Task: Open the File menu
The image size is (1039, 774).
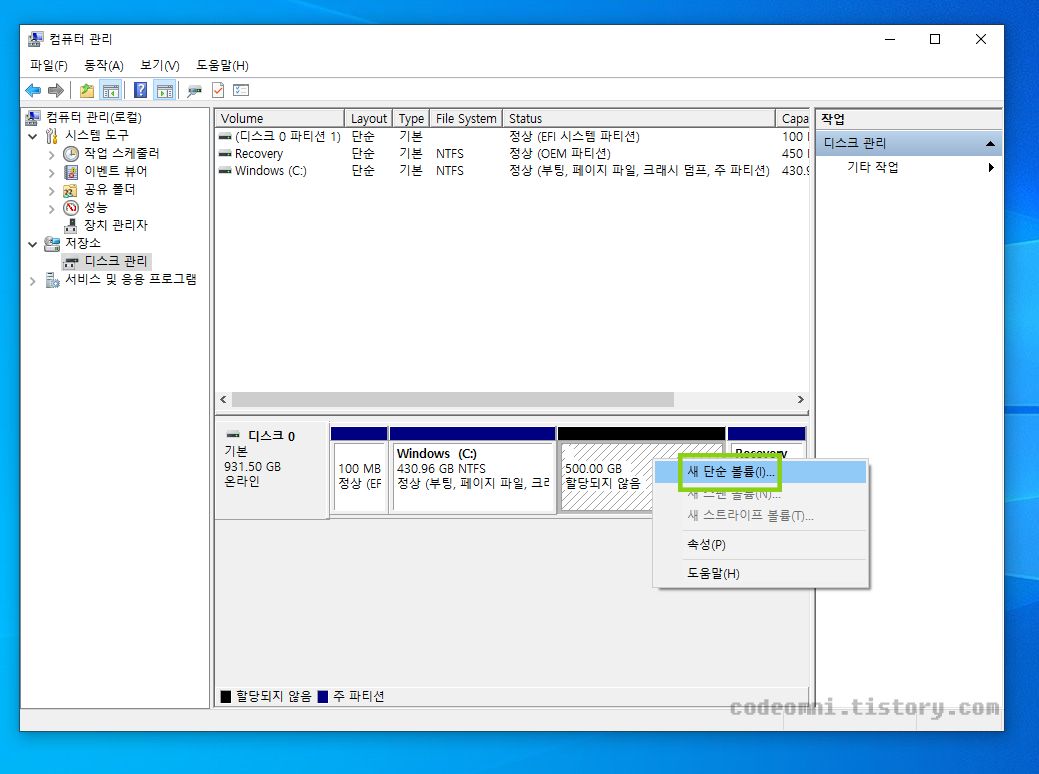Action: pos(48,66)
